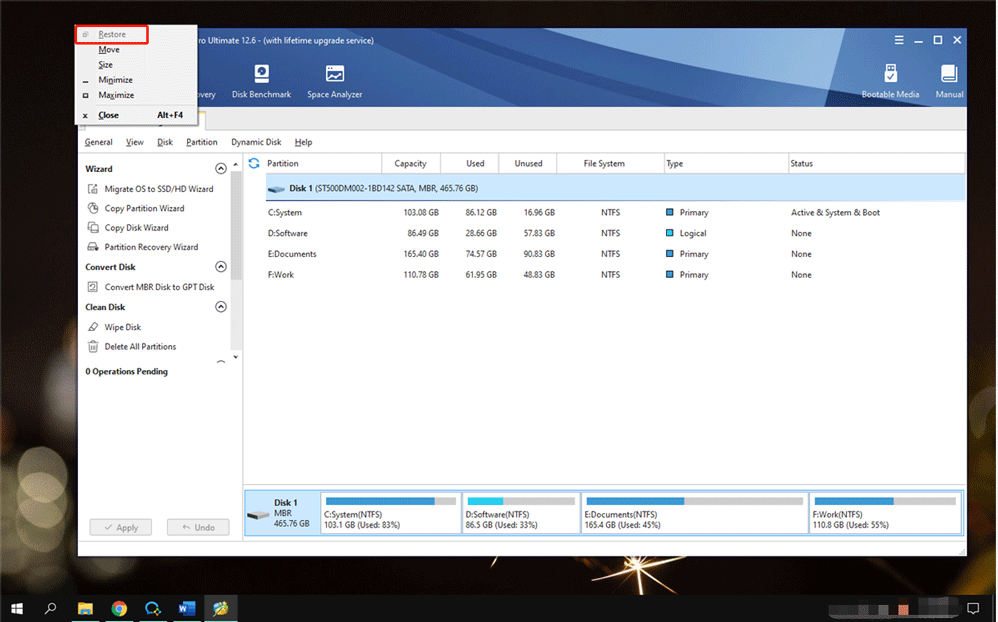Sort by the Partition column header
998x622 pixels.
click(x=321, y=164)
